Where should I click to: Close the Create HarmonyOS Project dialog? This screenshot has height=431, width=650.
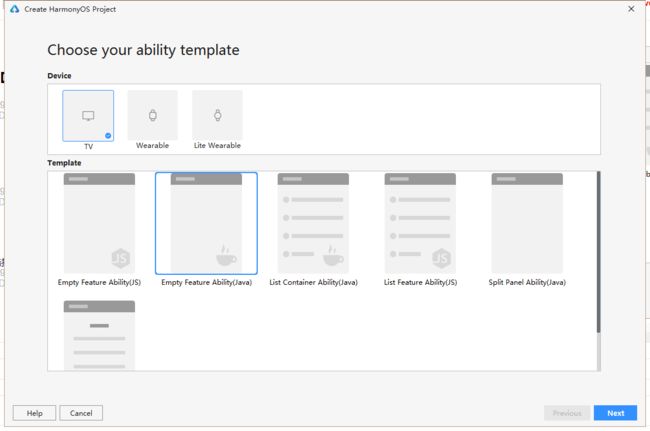click(x=631, y=9)
